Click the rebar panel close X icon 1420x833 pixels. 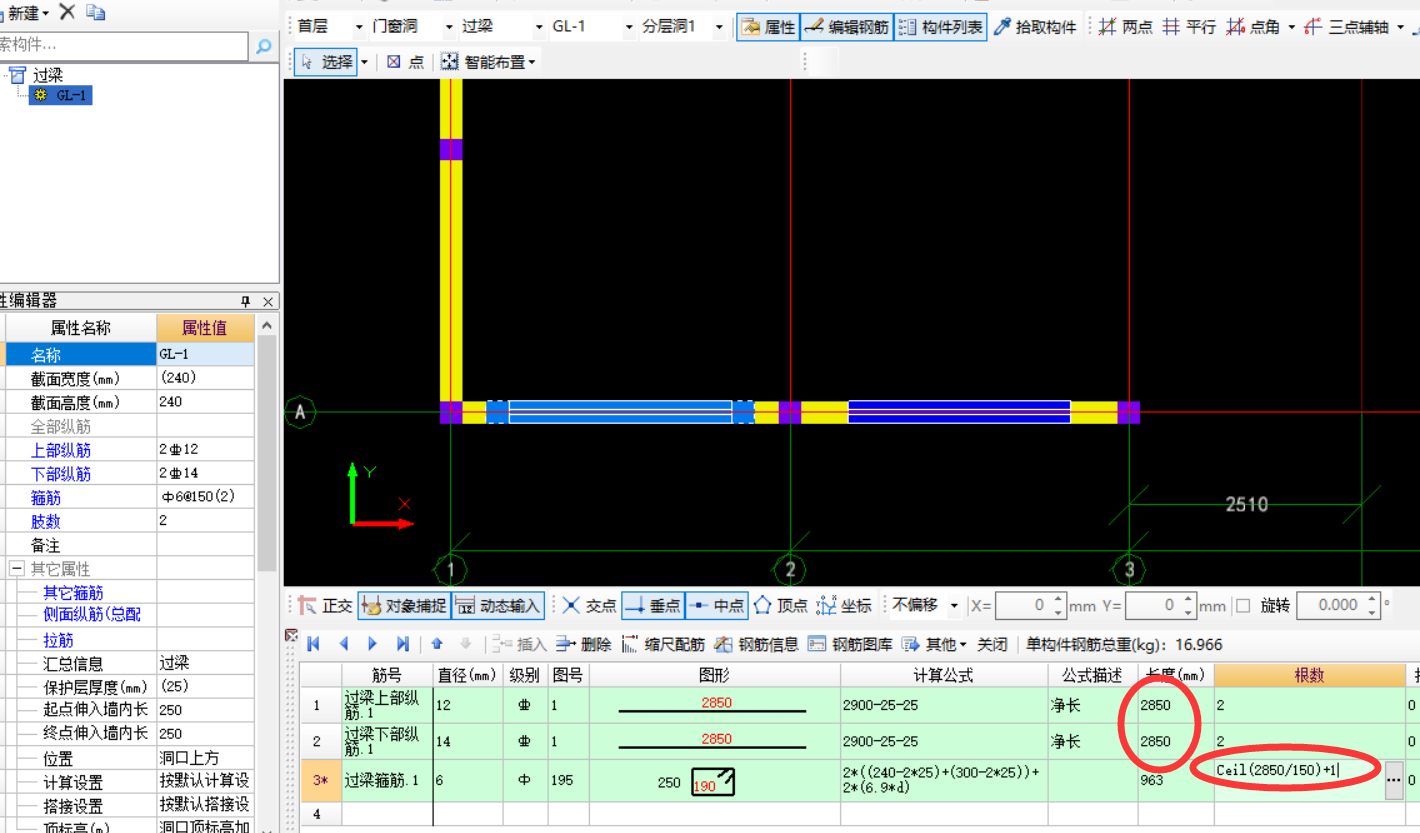[291, 634]
